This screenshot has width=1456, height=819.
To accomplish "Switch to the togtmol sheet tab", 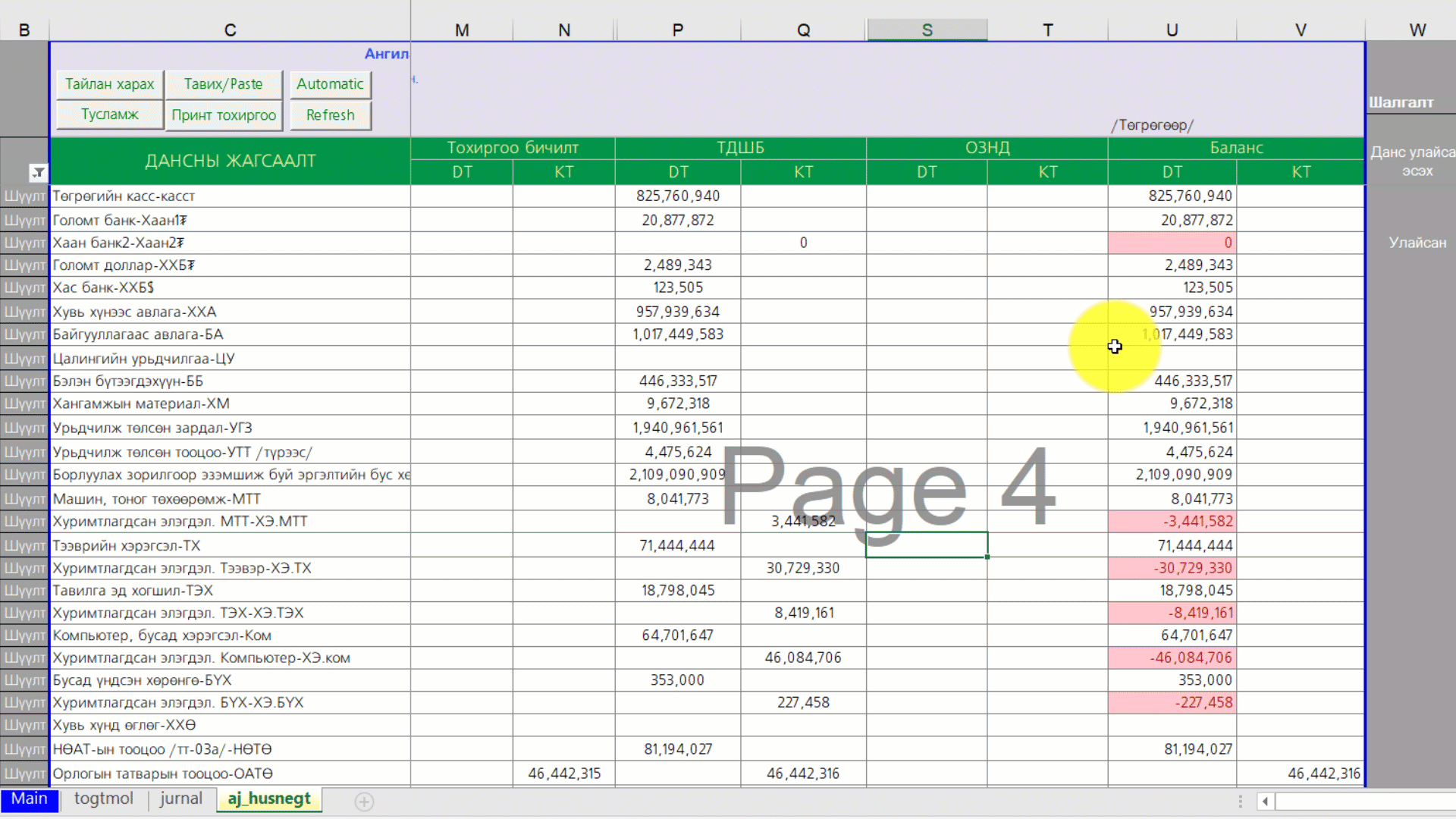I will pyautogui.click(x=103, y=799).
